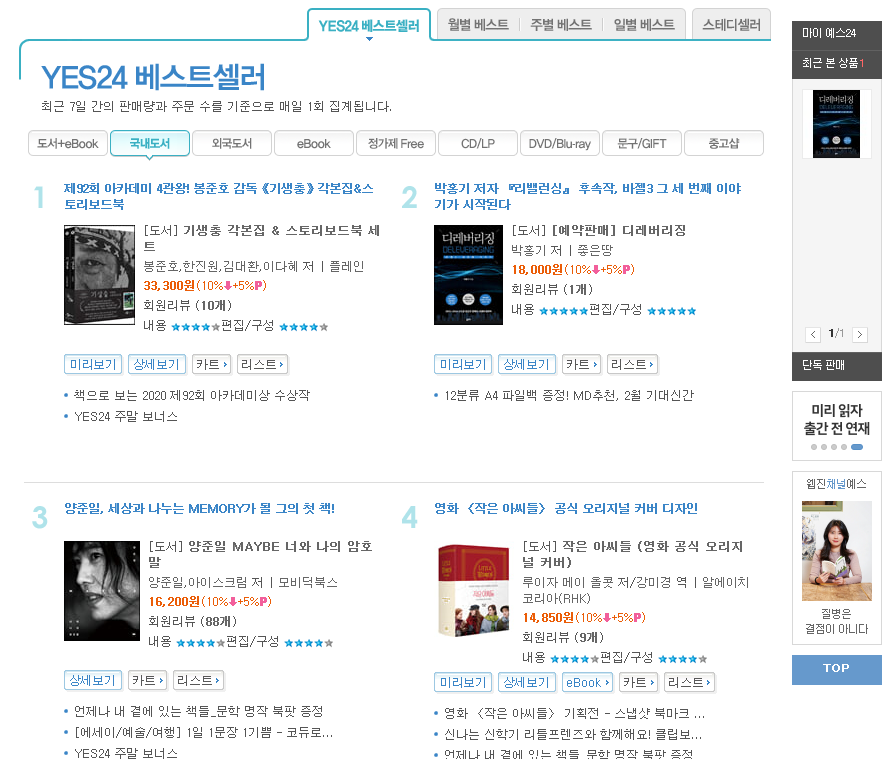Click 미리보기 for the 작은 아씨들 book
The height and width of the screenshot is (759, 892).
[x=463, y=682]
